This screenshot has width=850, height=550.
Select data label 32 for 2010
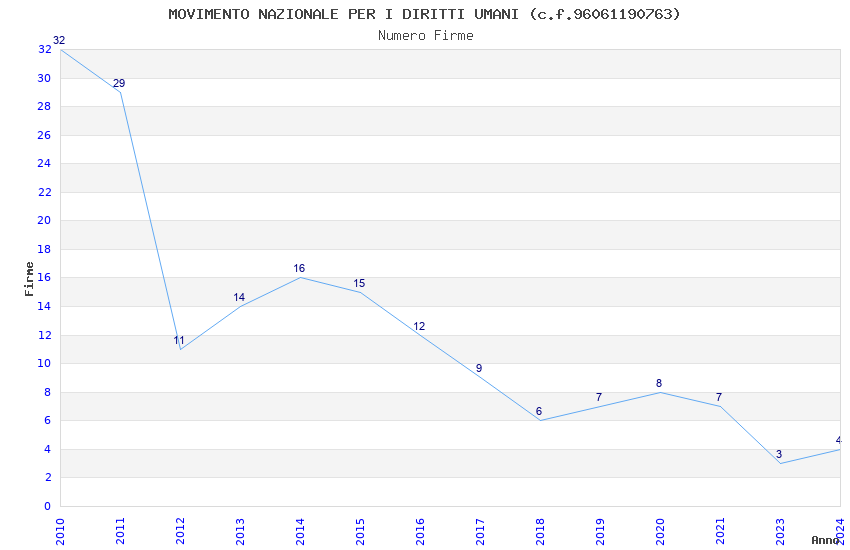click(59, 40)
